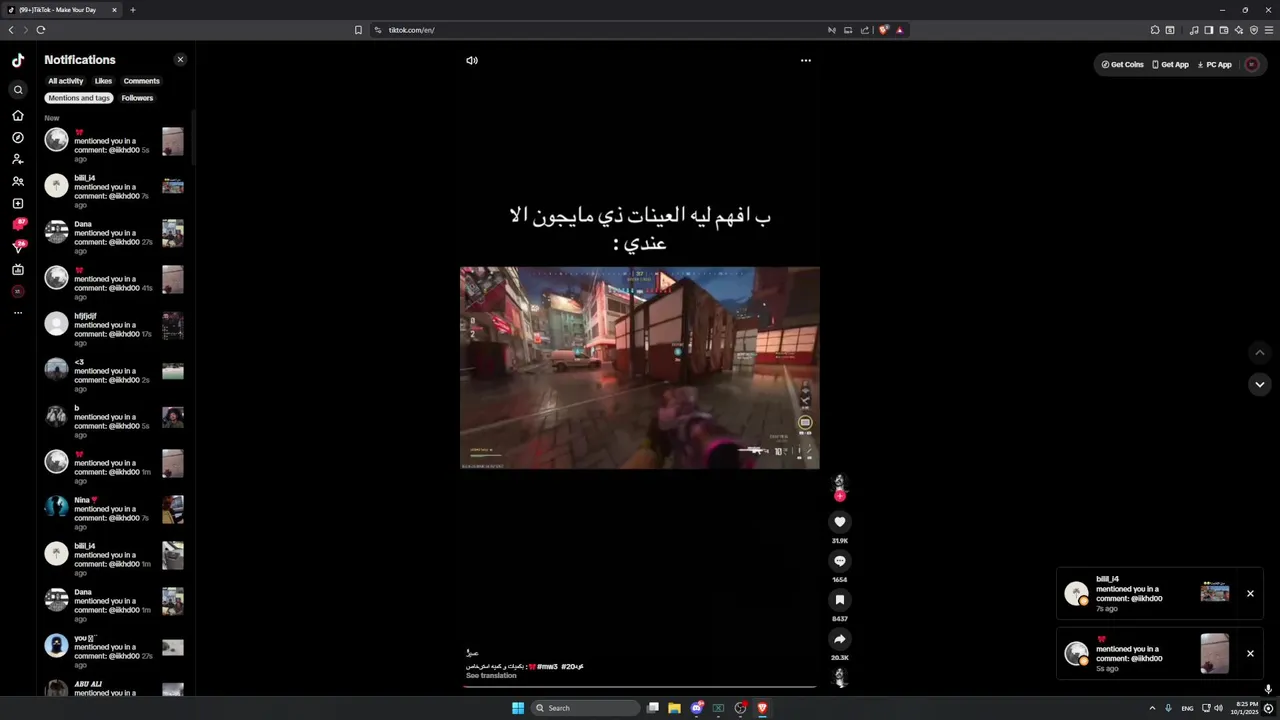Click the Dana 27s ago notification thumbnail
Image resolution: width=1280 pixels, height=720 pixels.
click(173, 233)
